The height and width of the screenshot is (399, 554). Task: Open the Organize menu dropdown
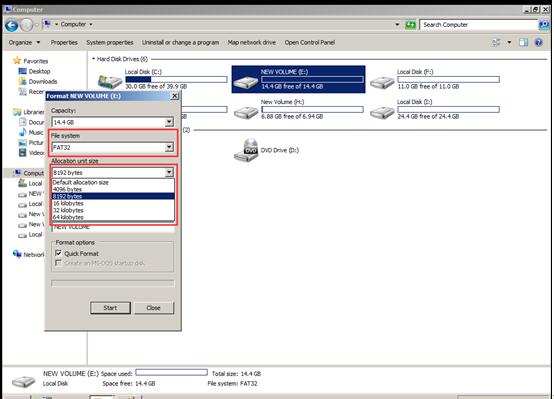click(24, 43)
